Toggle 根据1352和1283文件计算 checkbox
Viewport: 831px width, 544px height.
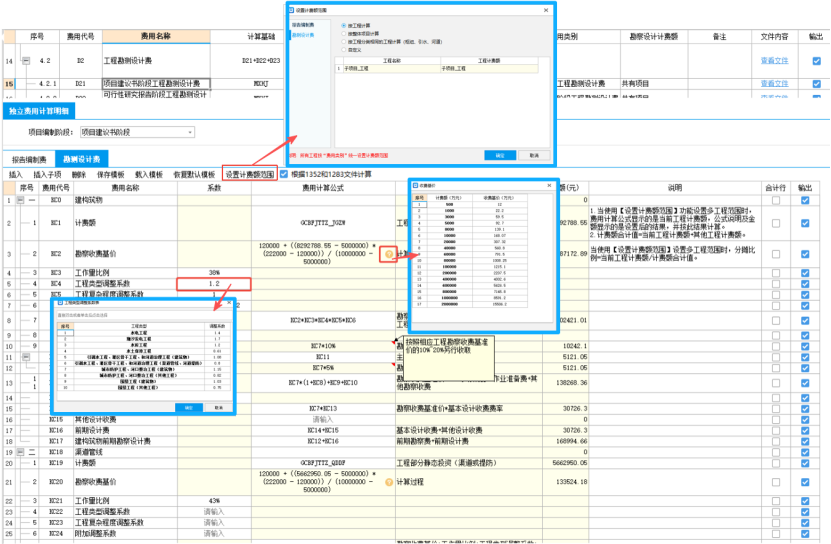point(284,174)
